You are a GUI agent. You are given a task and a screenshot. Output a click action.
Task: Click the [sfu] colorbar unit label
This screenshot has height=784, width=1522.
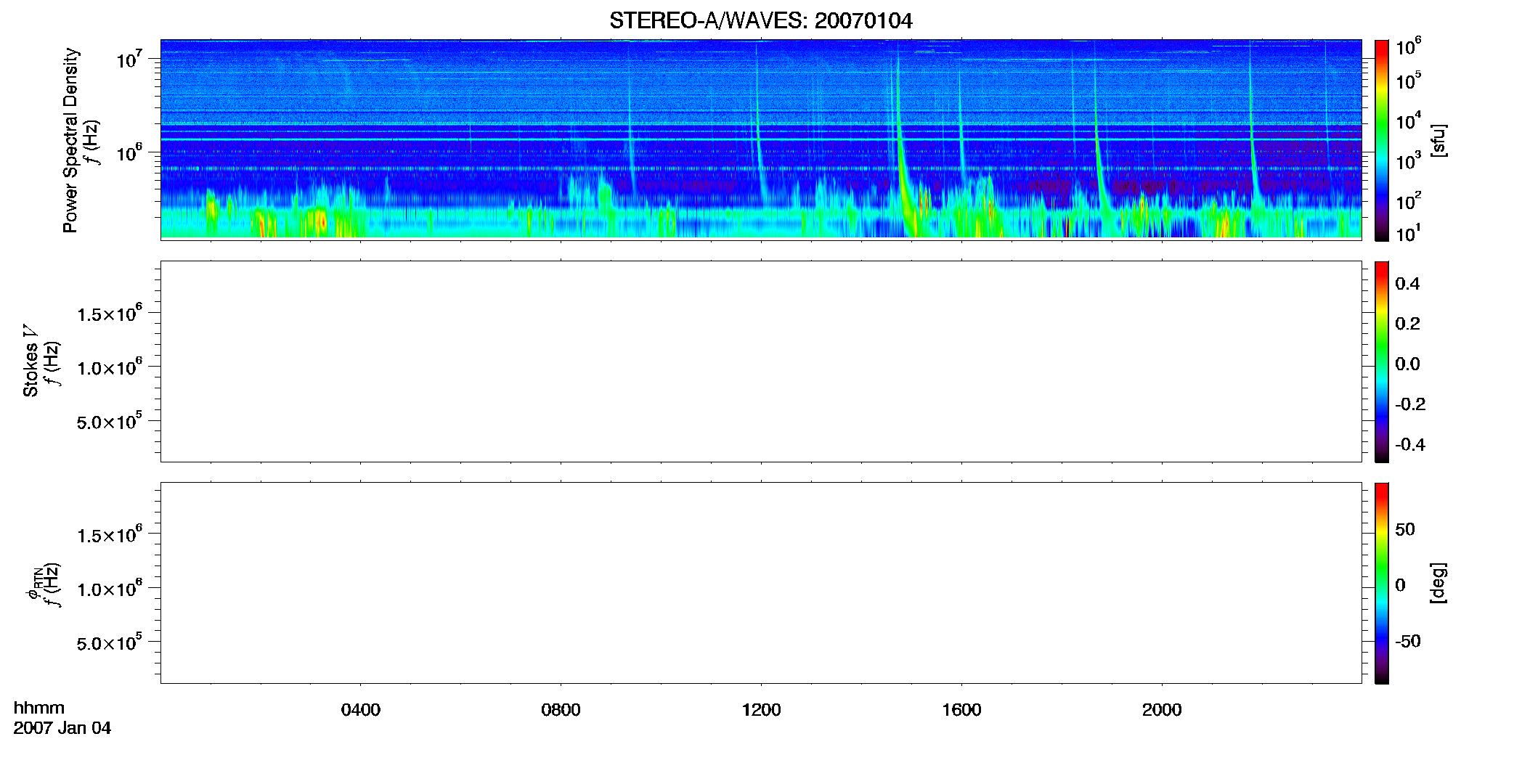(1438, 140)
